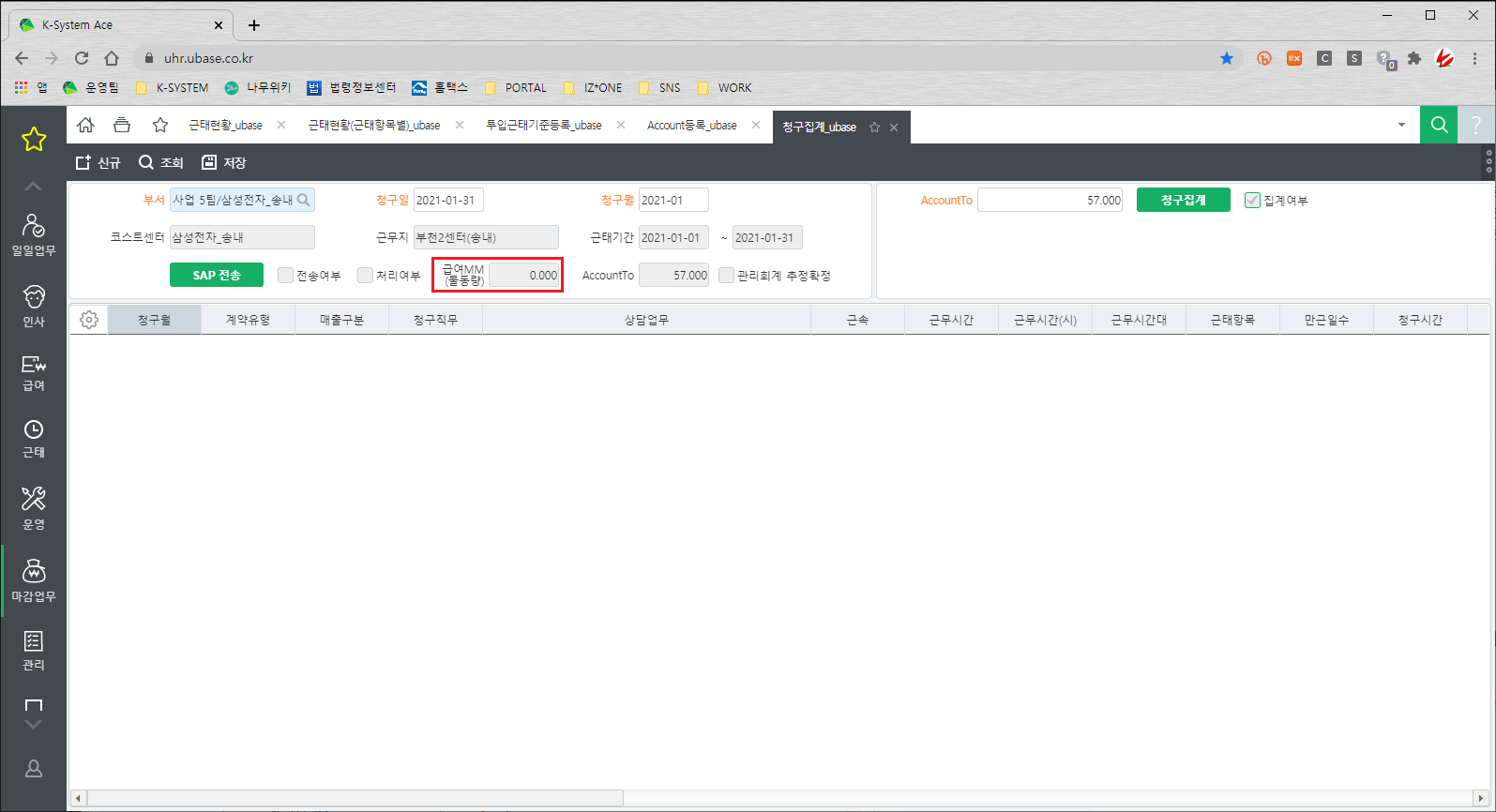Click the 부서 input field

[242, 200]
